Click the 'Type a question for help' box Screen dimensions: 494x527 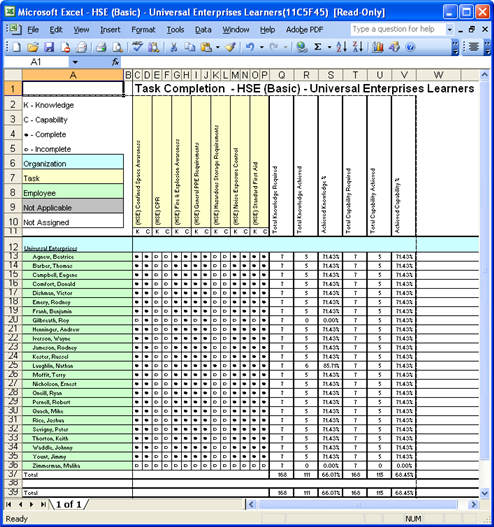click(398, 30)
